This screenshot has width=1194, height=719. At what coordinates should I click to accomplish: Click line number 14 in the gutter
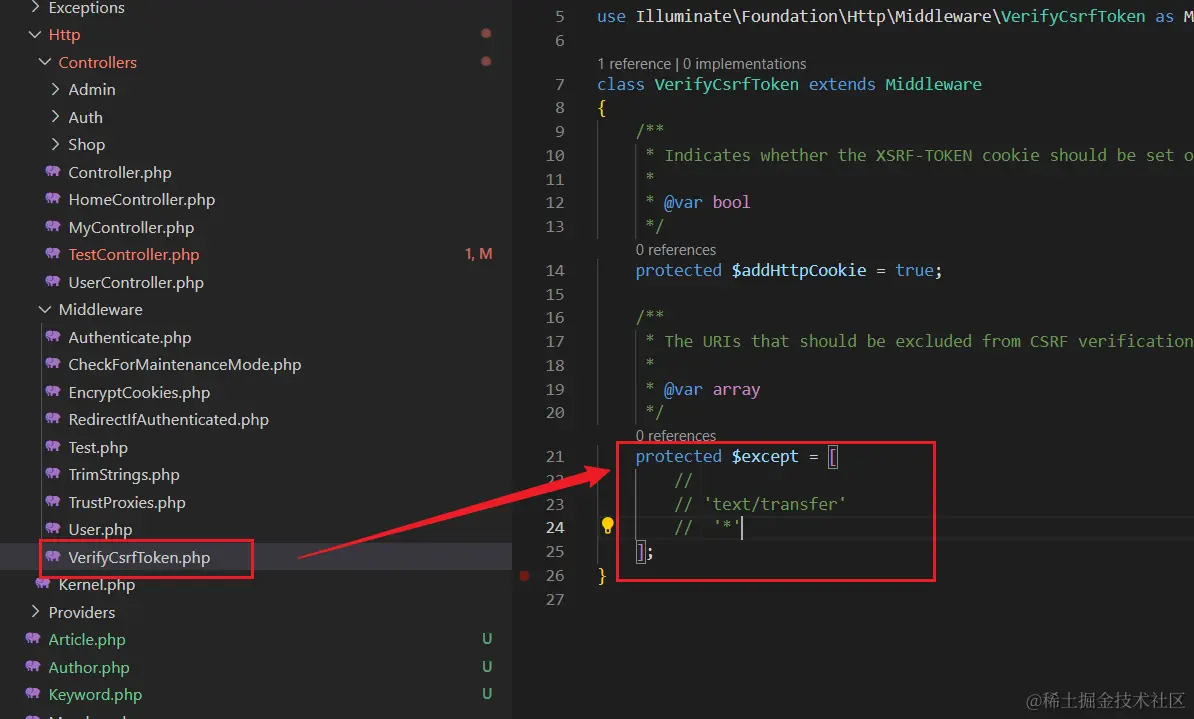555,270
